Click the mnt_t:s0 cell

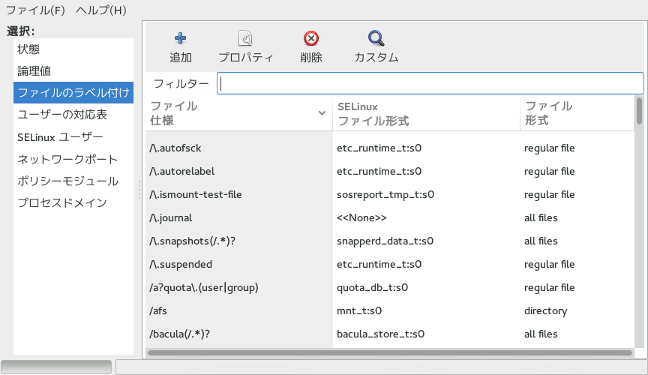[x=359, y=311]
